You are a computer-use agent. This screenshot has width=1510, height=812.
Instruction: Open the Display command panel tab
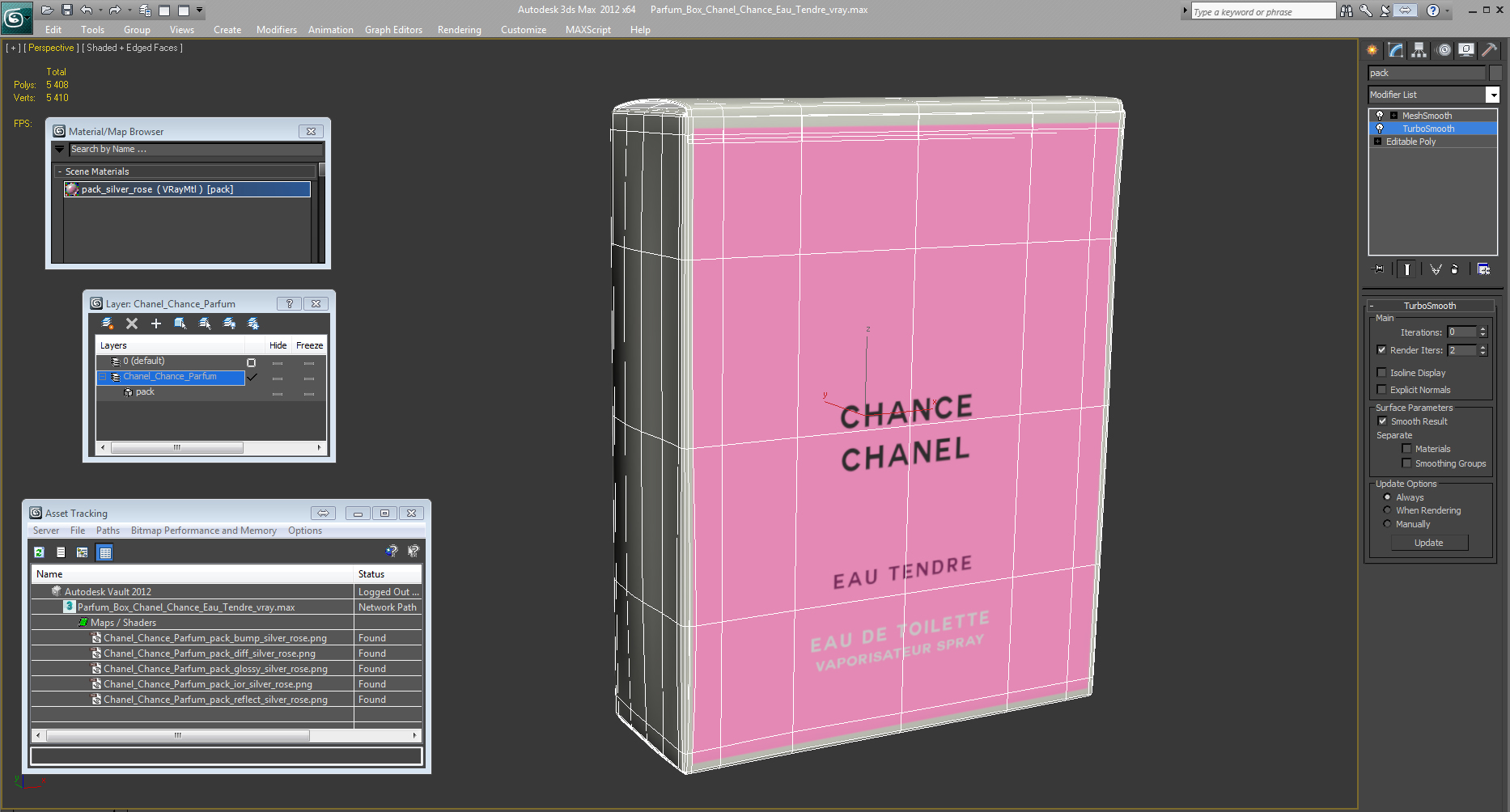(x=1466, y=50)
